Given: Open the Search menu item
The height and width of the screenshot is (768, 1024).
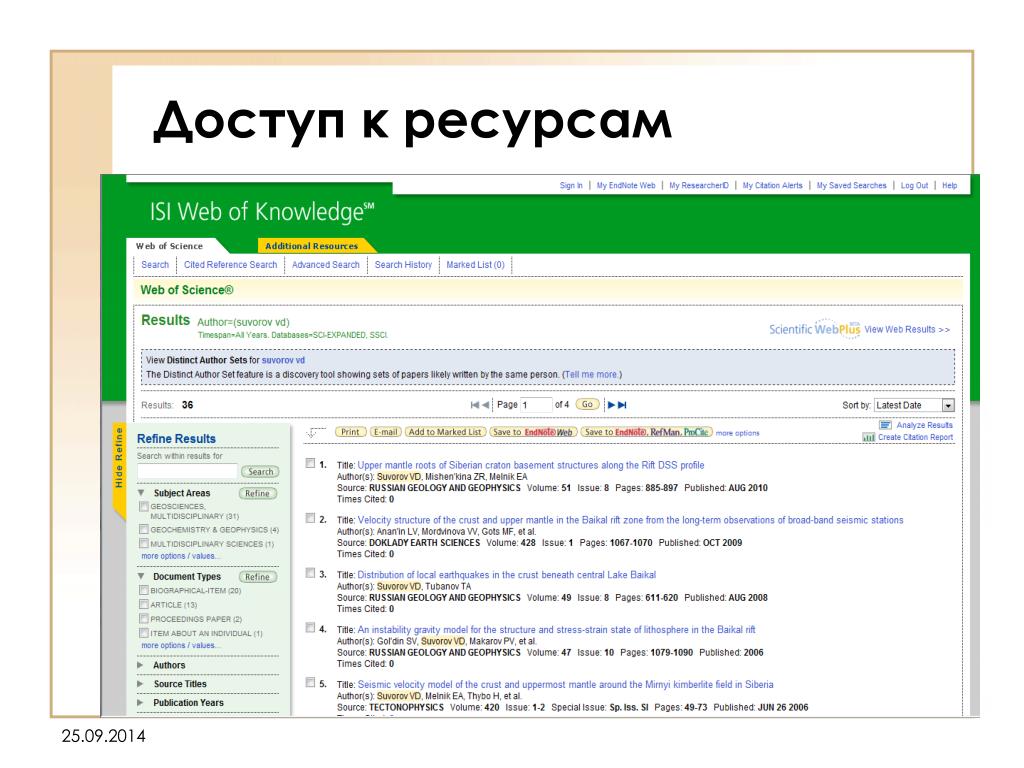Looking at the screenshot, I should pyautogui.click(x=155, y=264).
